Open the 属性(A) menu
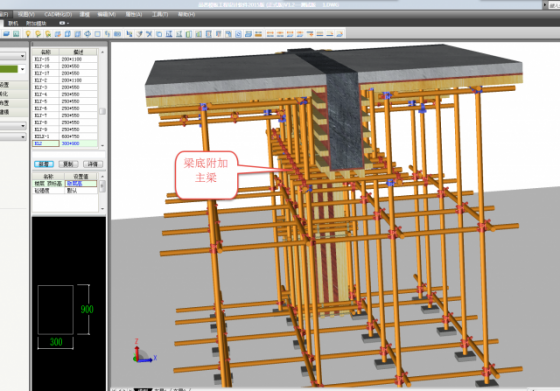Viewport: 560px width, 391px height. [134, 14]
